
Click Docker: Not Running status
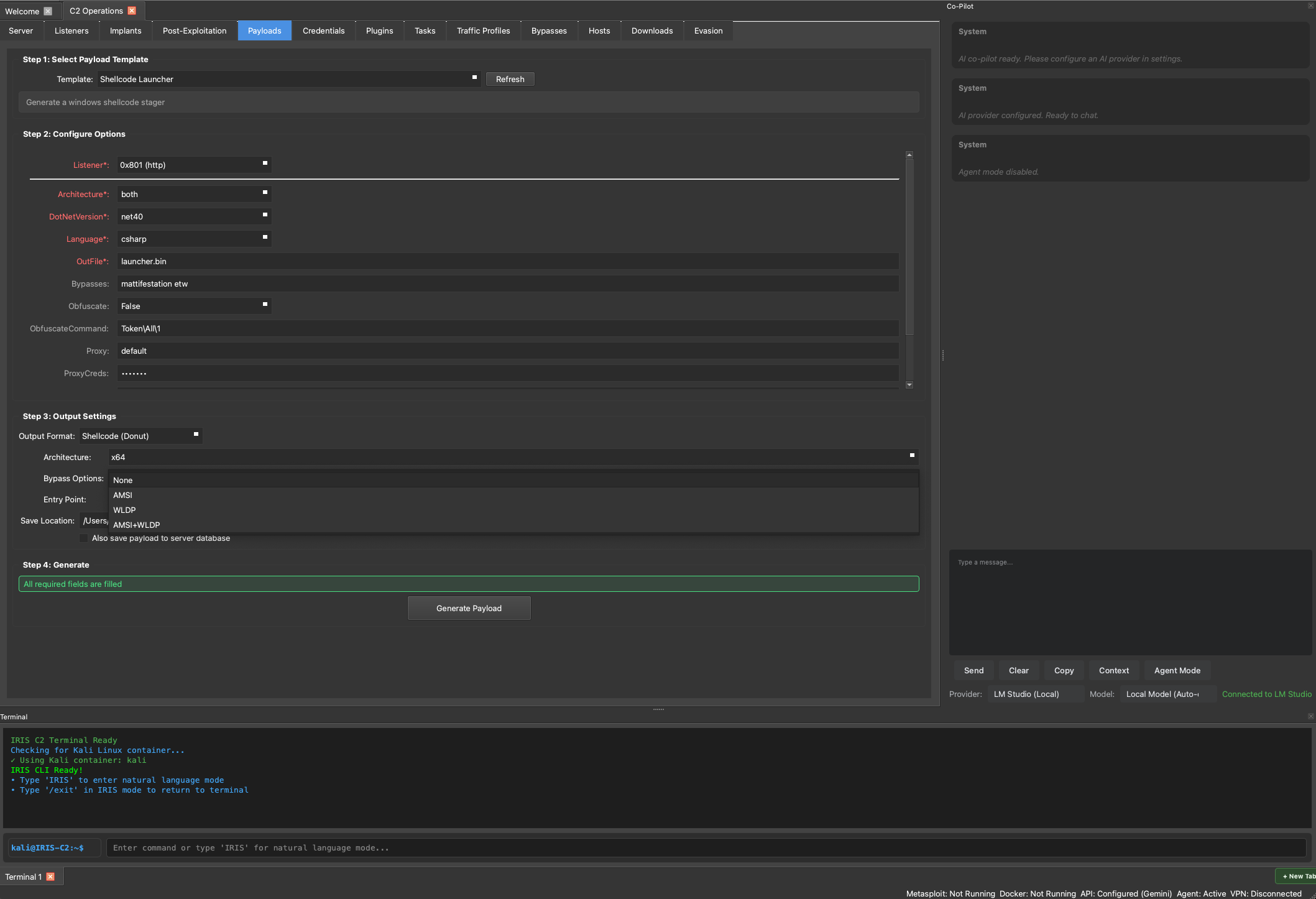point(1038,893)
